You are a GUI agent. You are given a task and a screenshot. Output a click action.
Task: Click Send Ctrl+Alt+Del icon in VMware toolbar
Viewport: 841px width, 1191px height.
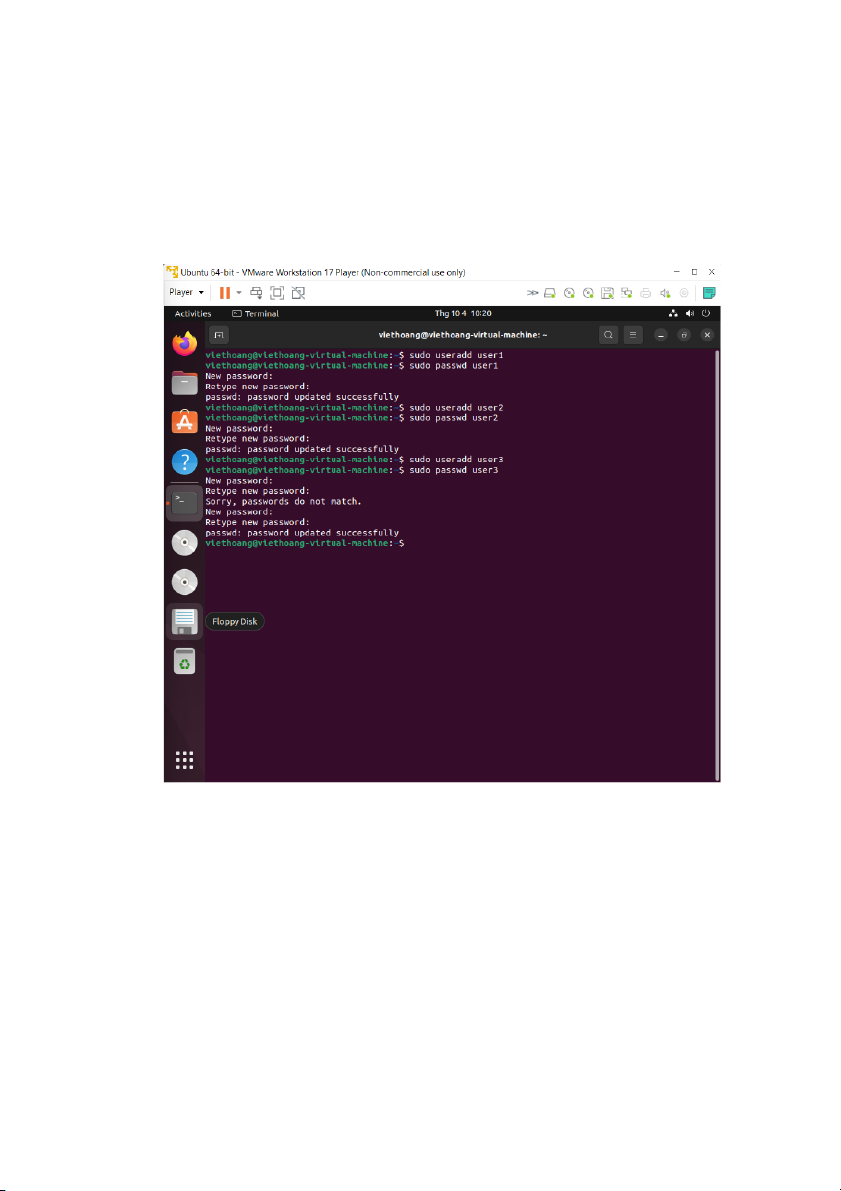[257, 292]
